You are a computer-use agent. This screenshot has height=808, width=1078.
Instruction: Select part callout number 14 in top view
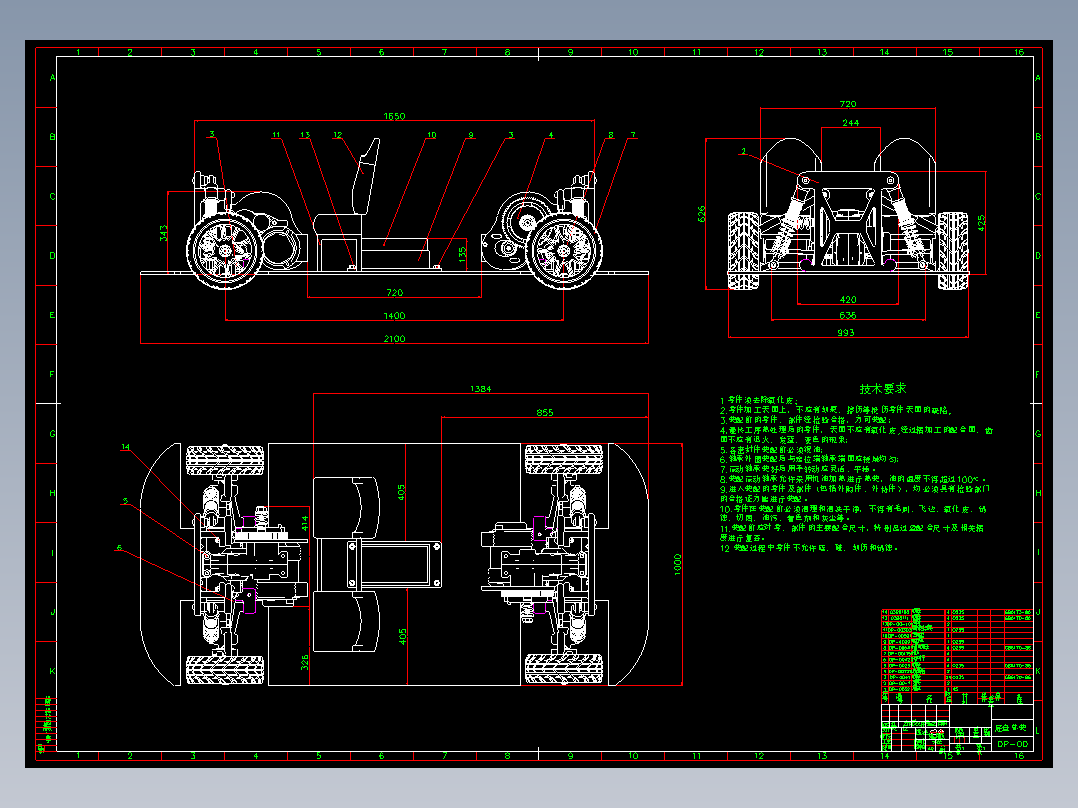125,447
